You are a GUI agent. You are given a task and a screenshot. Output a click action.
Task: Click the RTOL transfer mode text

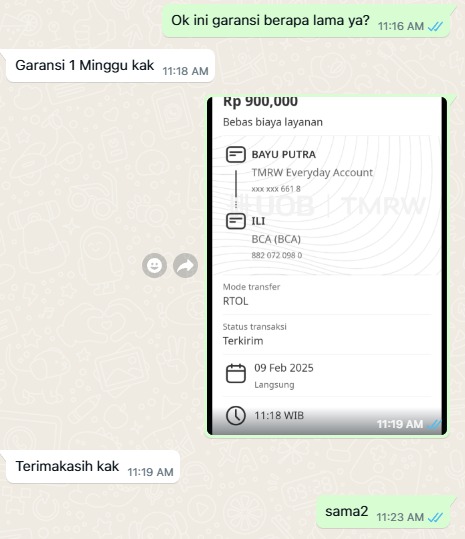(235, 301)
